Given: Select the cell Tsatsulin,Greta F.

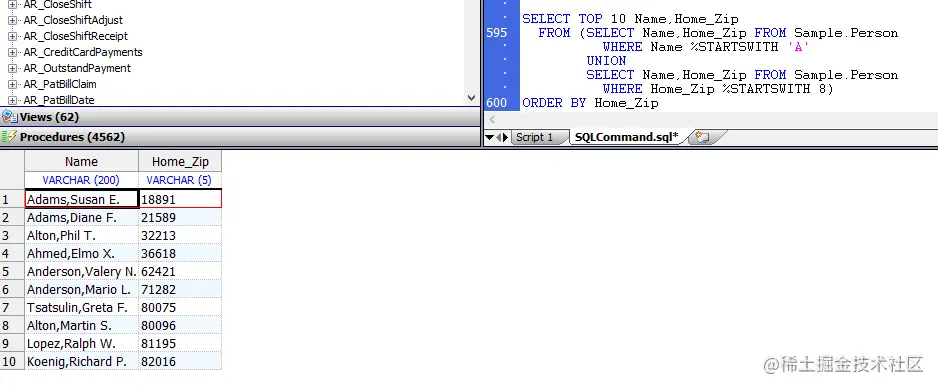Looking at the screenshot, I should [x=82, y=308].
